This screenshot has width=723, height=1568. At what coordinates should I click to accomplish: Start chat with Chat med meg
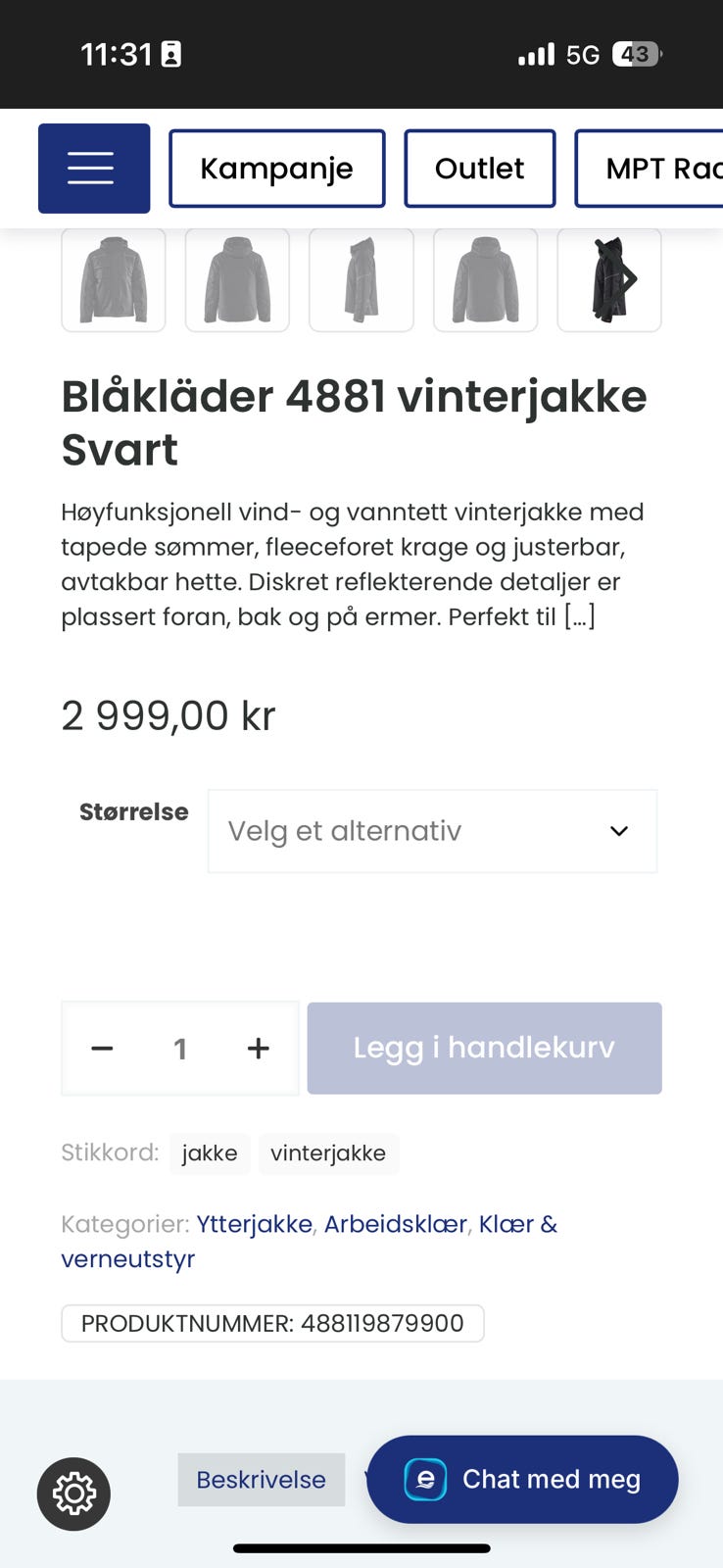(x=551, y=1479)
